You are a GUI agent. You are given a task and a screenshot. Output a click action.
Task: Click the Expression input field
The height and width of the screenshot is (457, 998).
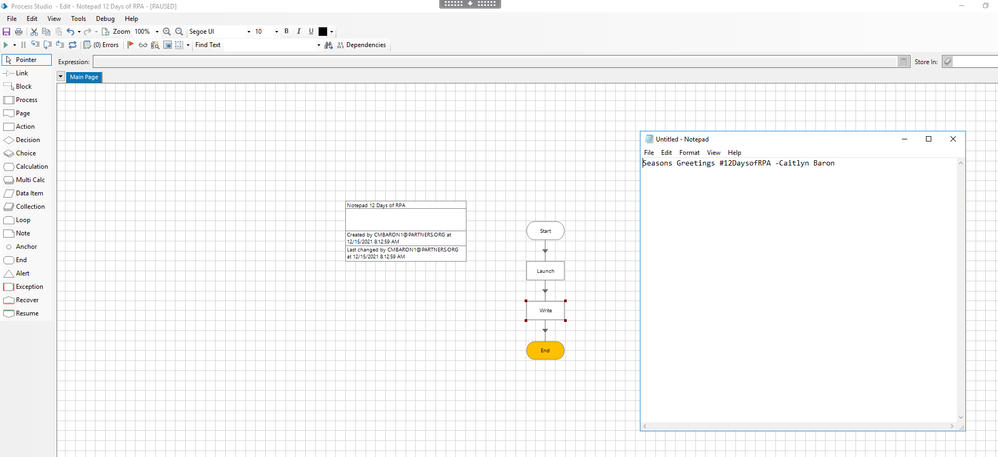495,62
